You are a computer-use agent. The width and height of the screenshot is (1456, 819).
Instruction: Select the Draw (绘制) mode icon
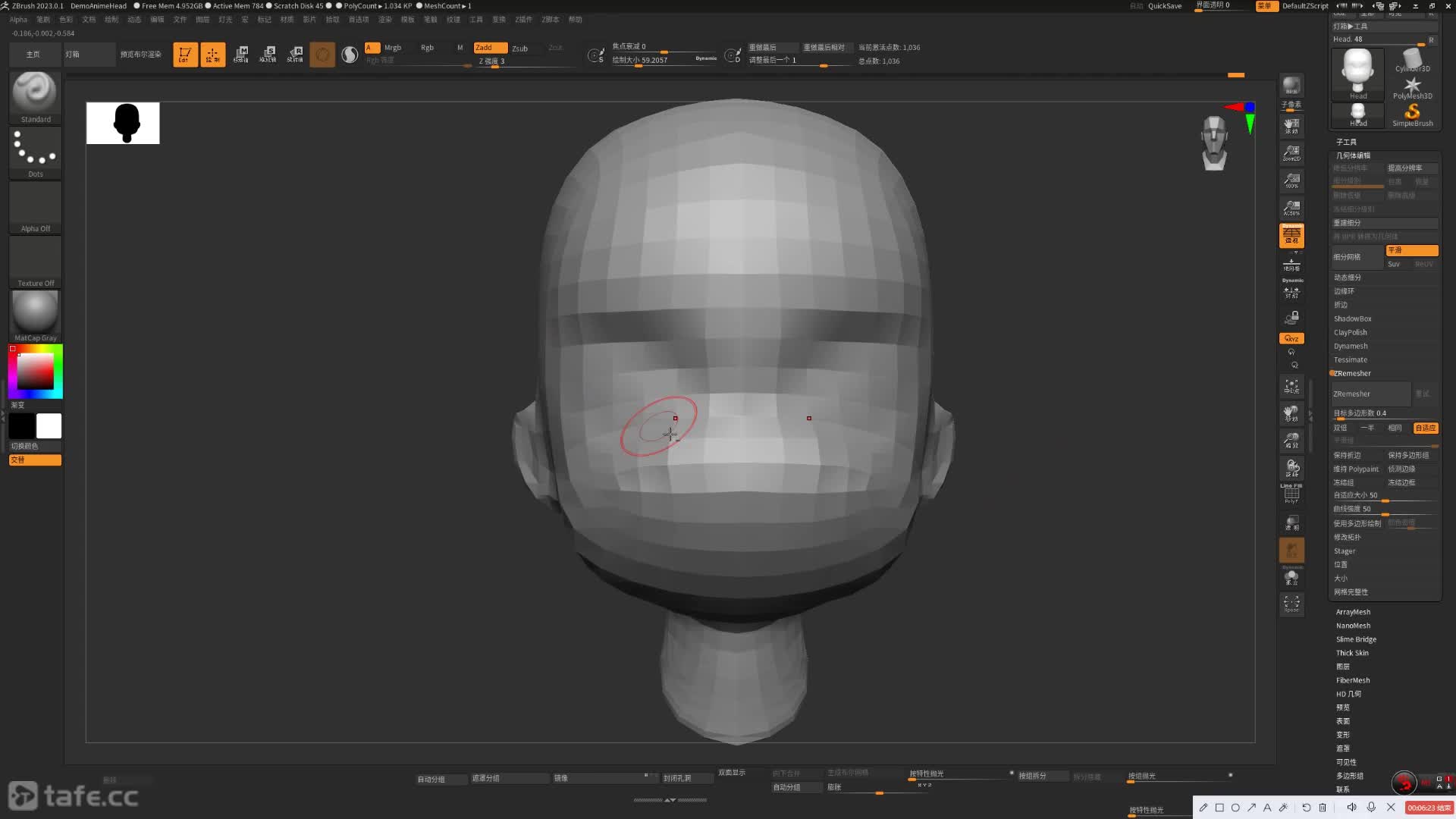(x=212, y=55)
